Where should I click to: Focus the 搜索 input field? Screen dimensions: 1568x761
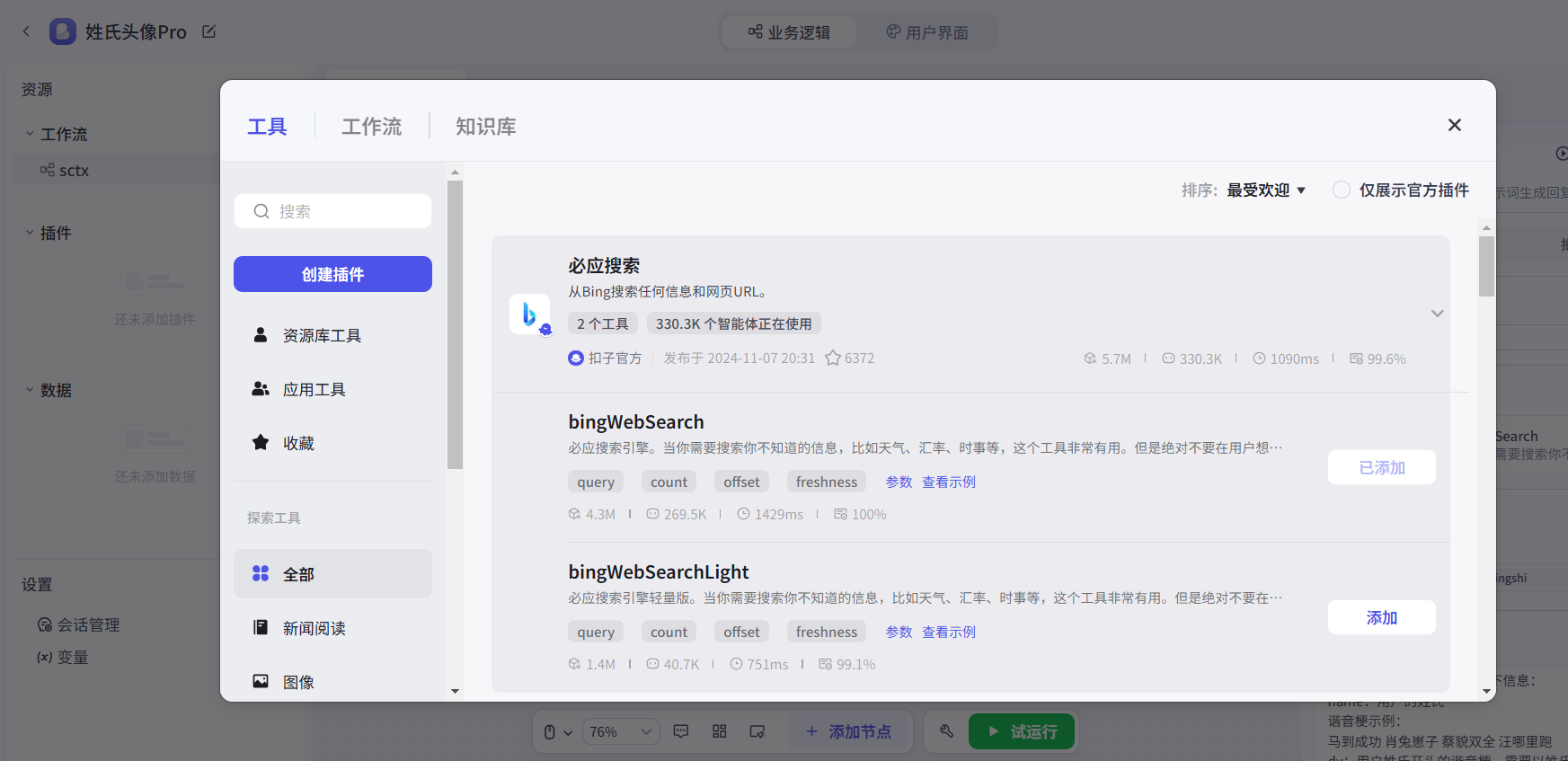coord(332,211)
